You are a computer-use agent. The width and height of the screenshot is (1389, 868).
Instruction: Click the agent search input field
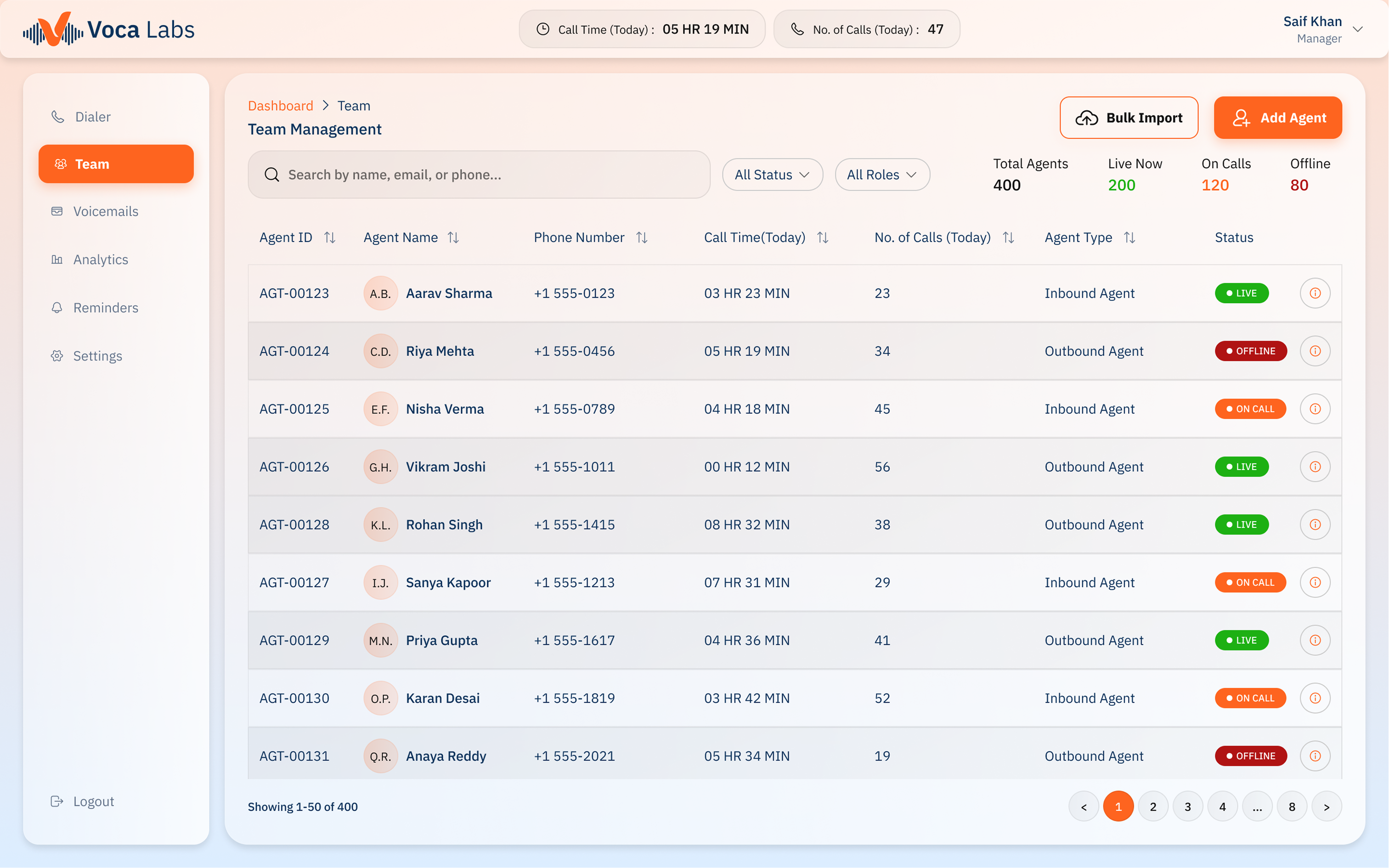[x=479, y=175]
